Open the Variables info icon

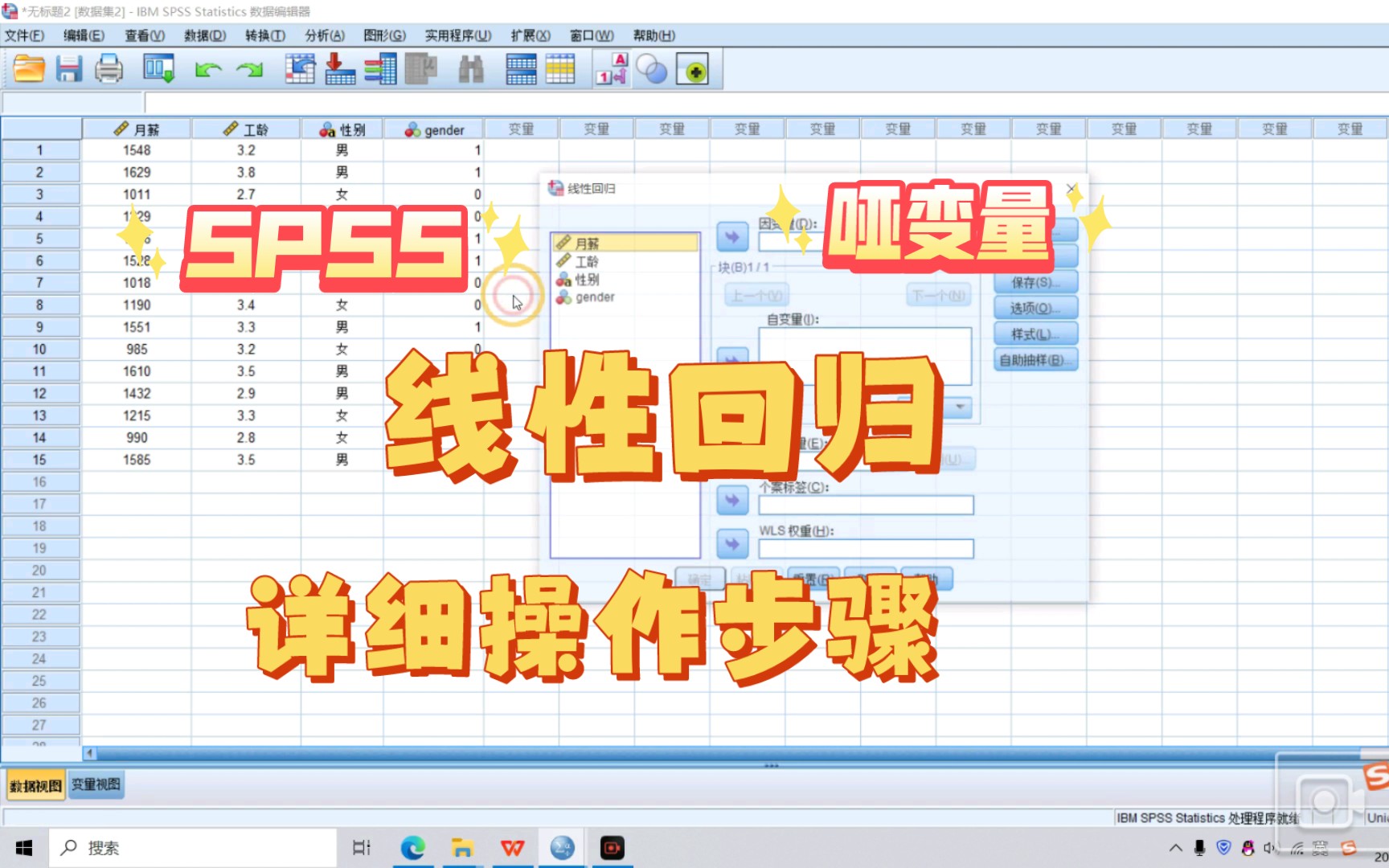380,69
